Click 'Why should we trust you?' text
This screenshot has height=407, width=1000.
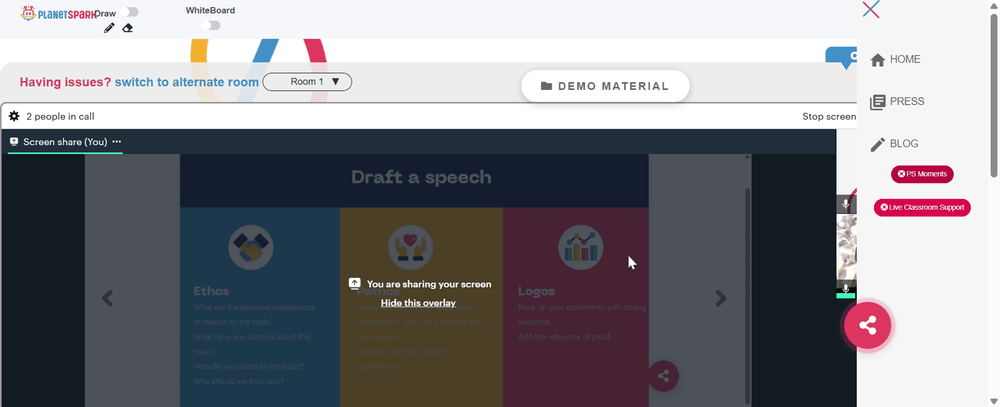[x=239, y=381]
